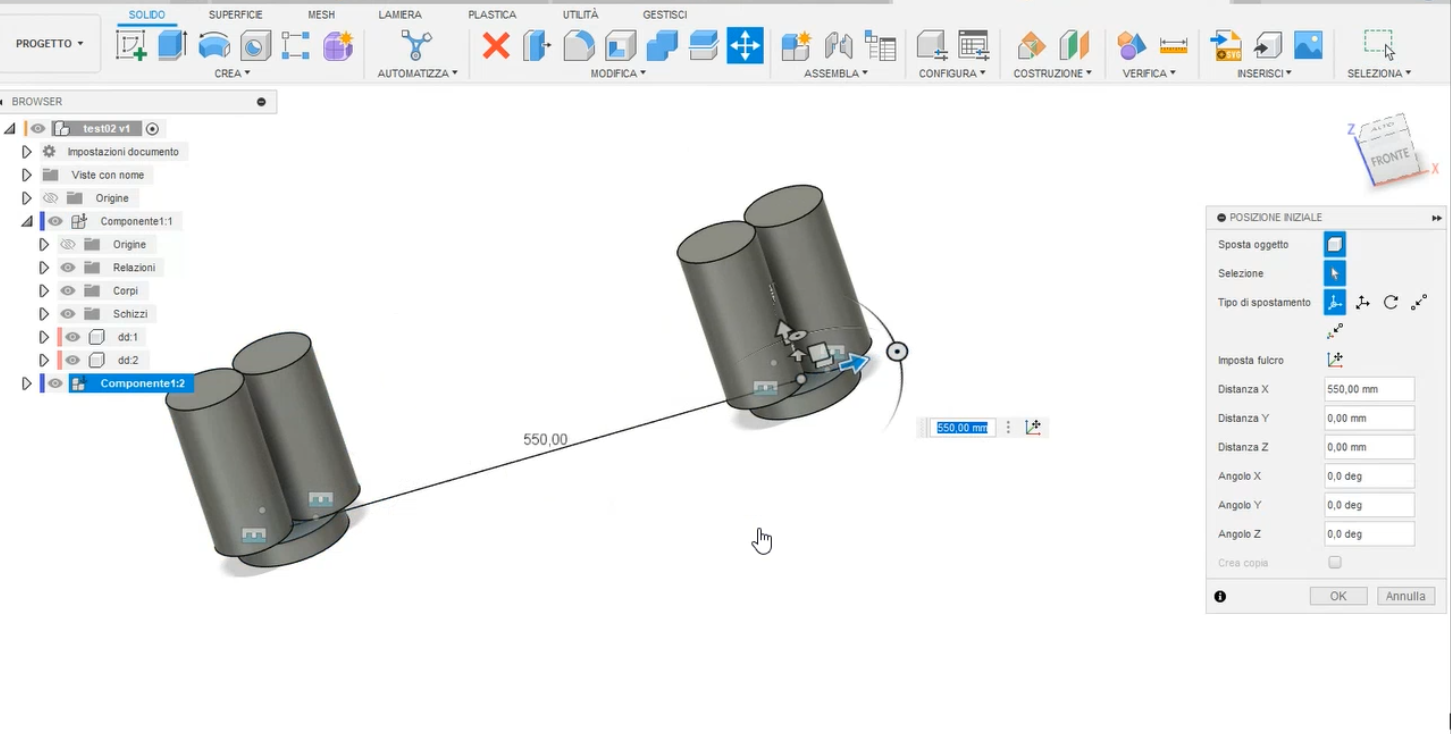Click Annulla to cancel the operation
This screenshot has height=734, width=1451.
[x=1405, y=595]
